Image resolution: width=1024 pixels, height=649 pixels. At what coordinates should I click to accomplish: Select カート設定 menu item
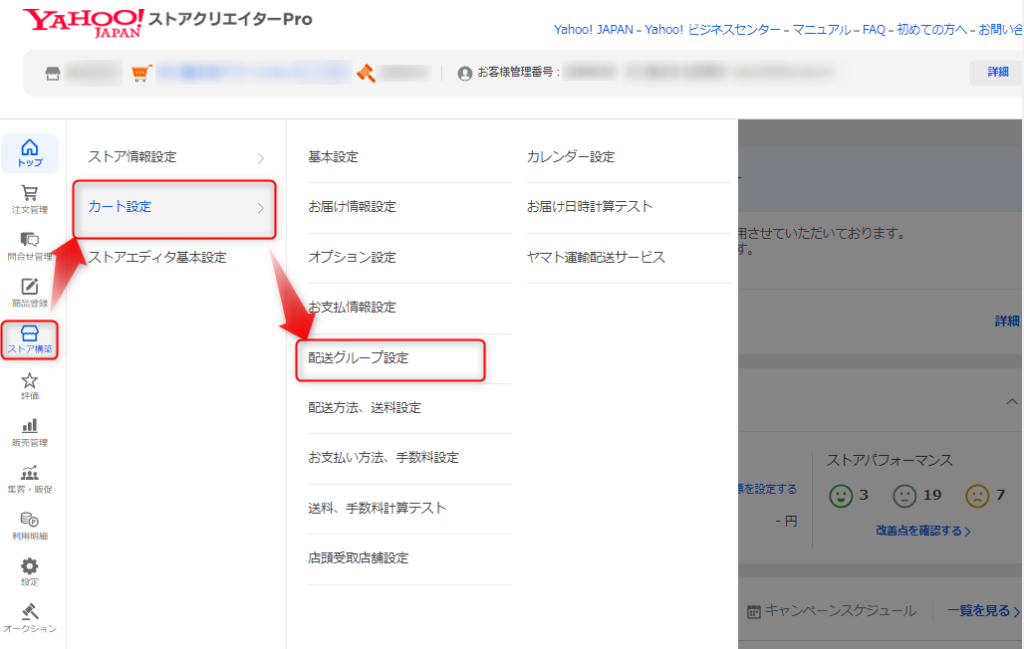point(120,206)
